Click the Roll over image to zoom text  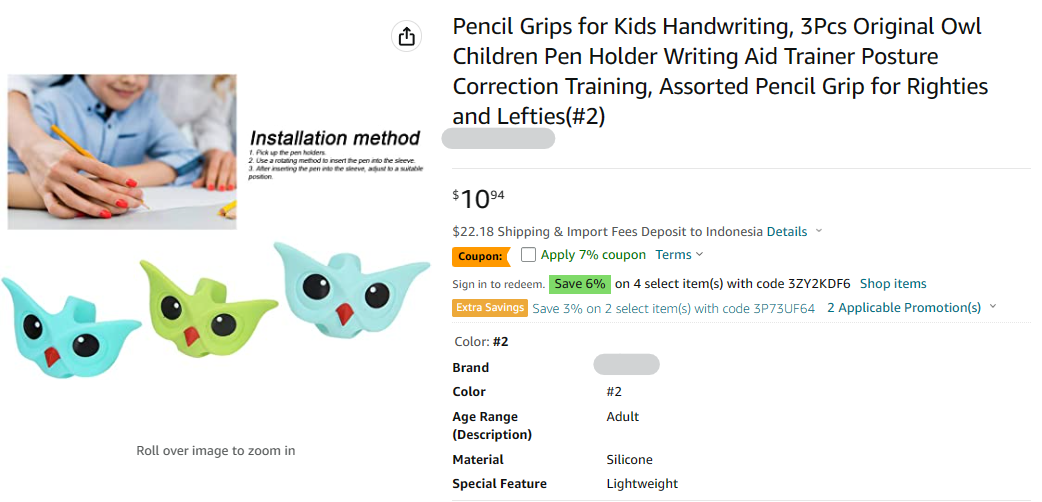coord(215,451)
